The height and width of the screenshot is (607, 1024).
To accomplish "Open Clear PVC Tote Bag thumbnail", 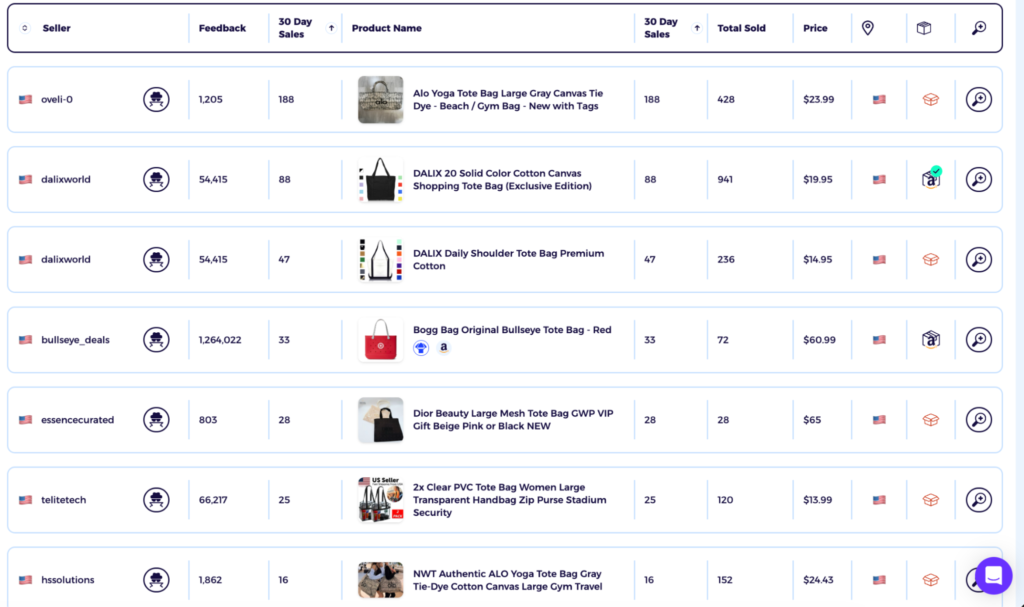I will 380,500.
